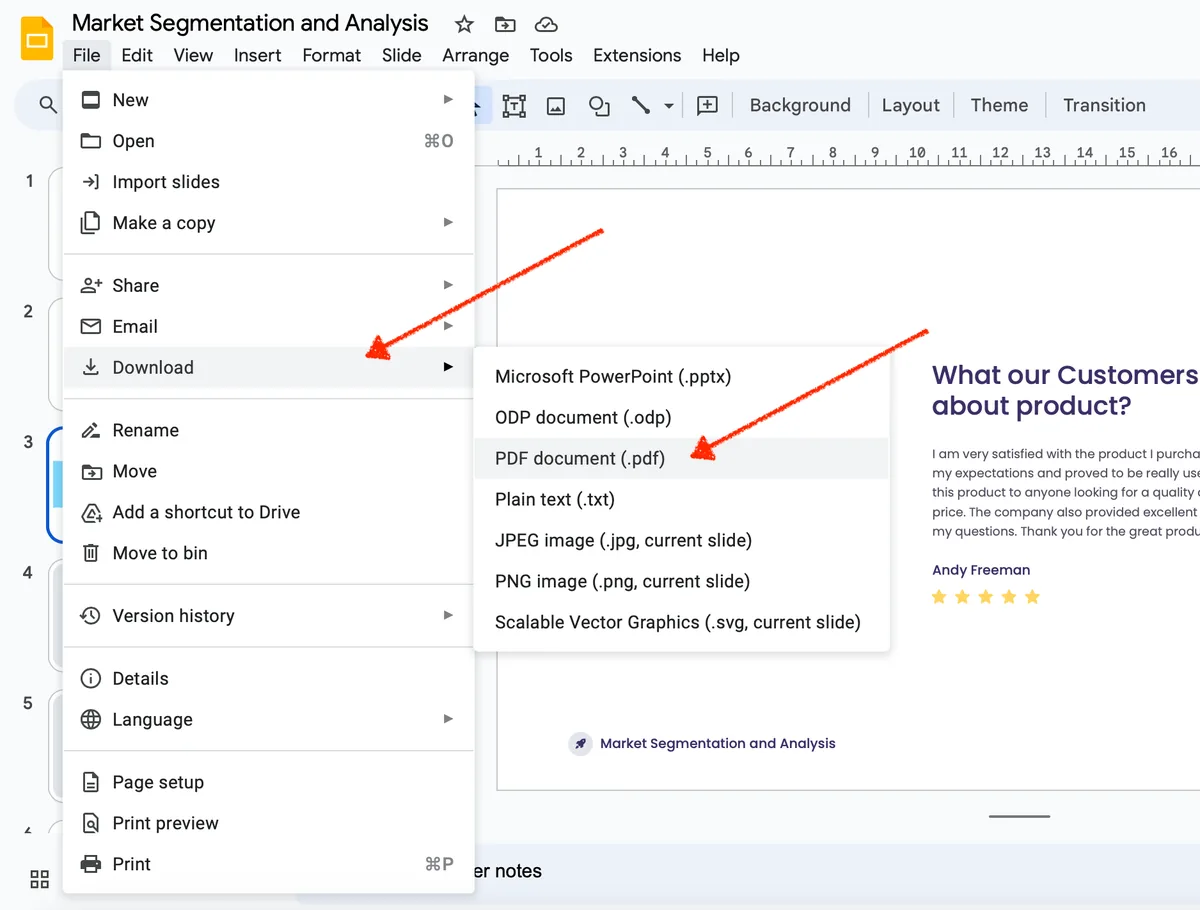The height and width of the screenshot is (910, 1200).
Task: Choose PDF document (.pdf) download
Action: (681, 458)
